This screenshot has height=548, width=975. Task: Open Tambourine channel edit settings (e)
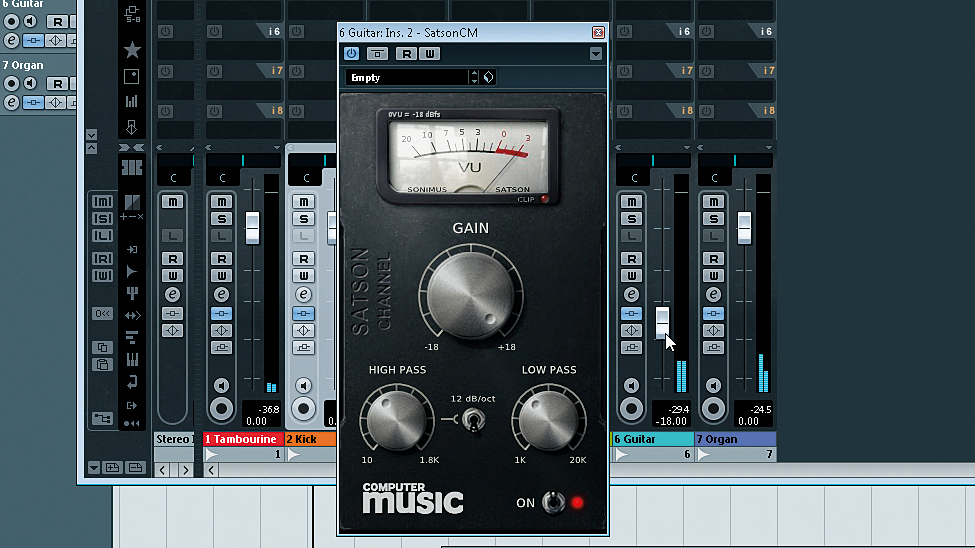tap(221, 294)
